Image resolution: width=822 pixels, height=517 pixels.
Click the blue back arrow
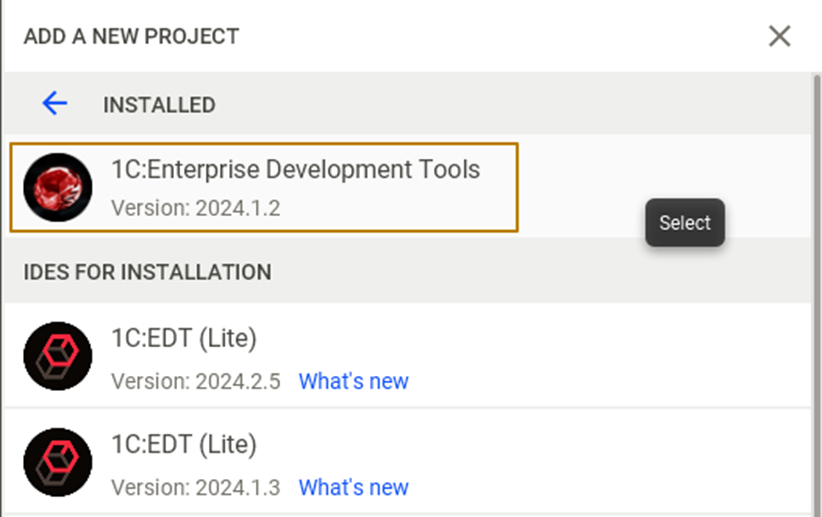tap(54, 103)
